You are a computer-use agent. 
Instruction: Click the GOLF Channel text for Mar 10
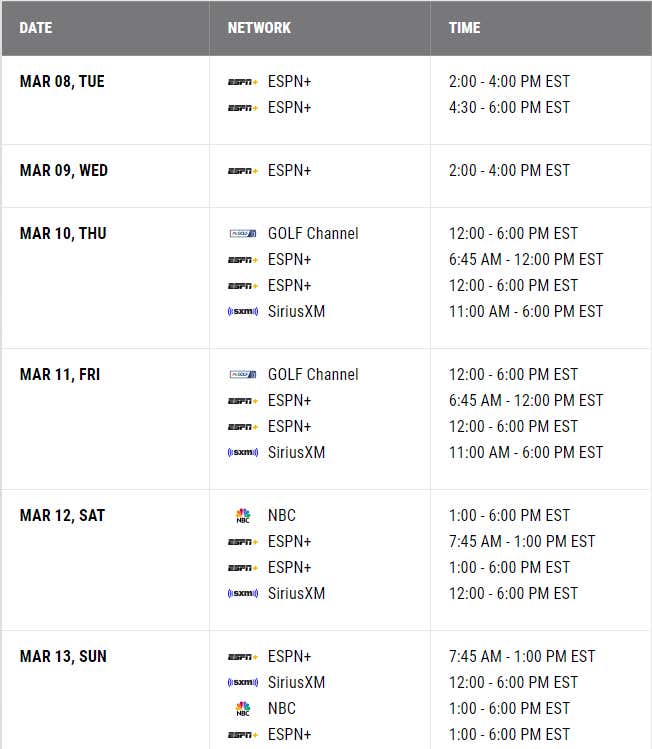click(x=313, y=234)
